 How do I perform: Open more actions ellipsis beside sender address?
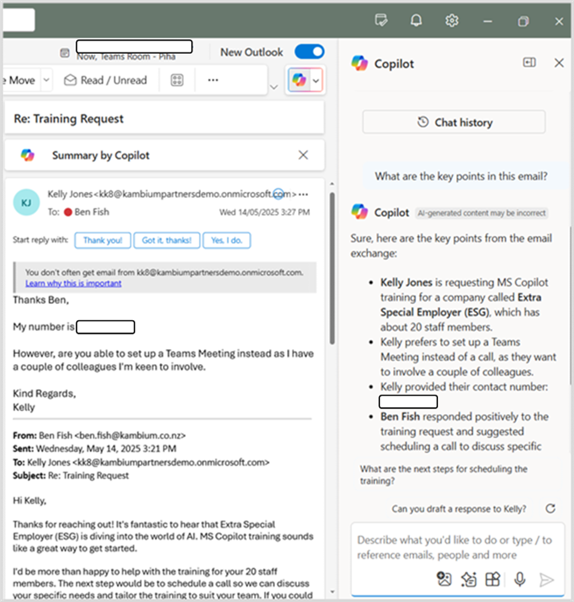303,194
